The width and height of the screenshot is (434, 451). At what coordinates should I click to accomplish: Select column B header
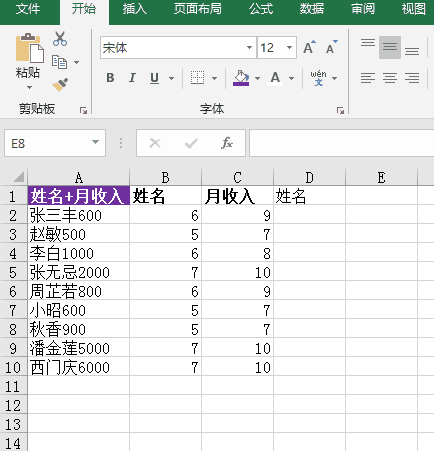(165, 178)
